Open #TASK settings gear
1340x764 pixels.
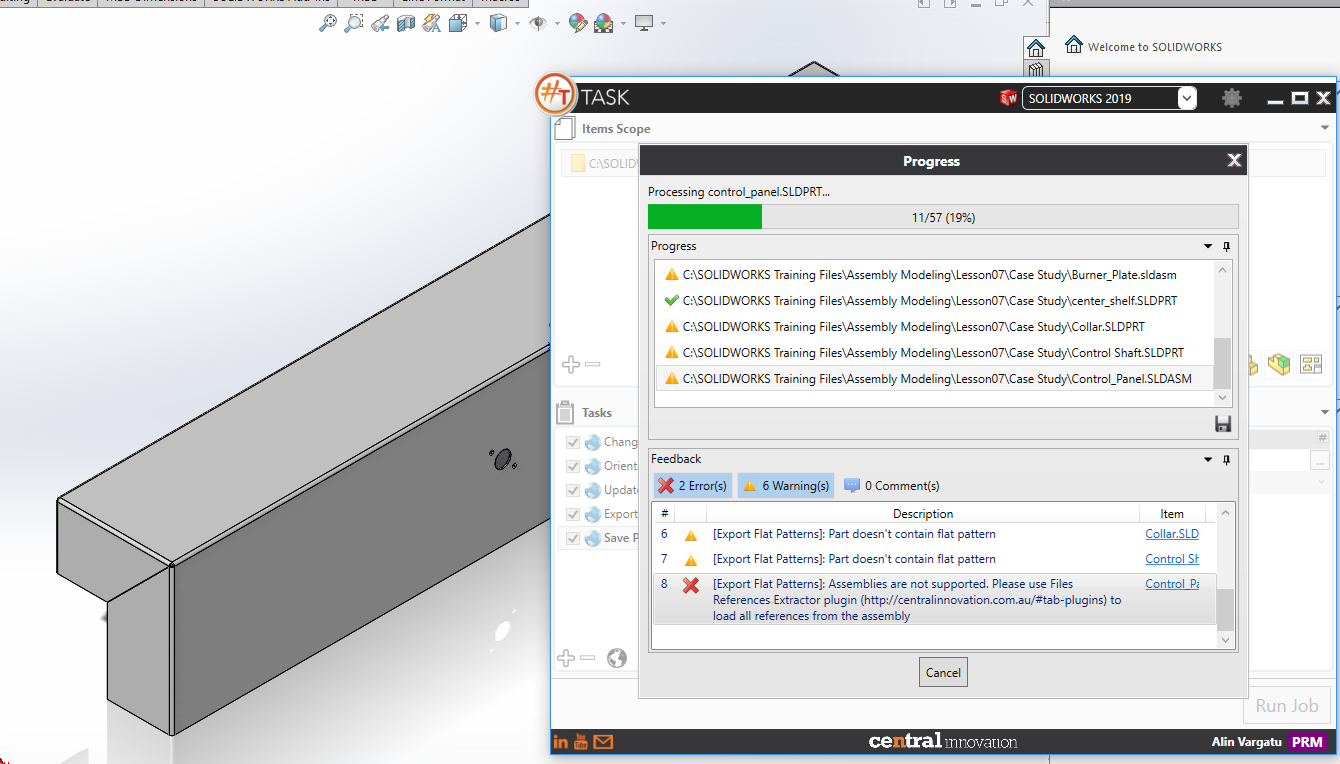[x=1232, y=98]
